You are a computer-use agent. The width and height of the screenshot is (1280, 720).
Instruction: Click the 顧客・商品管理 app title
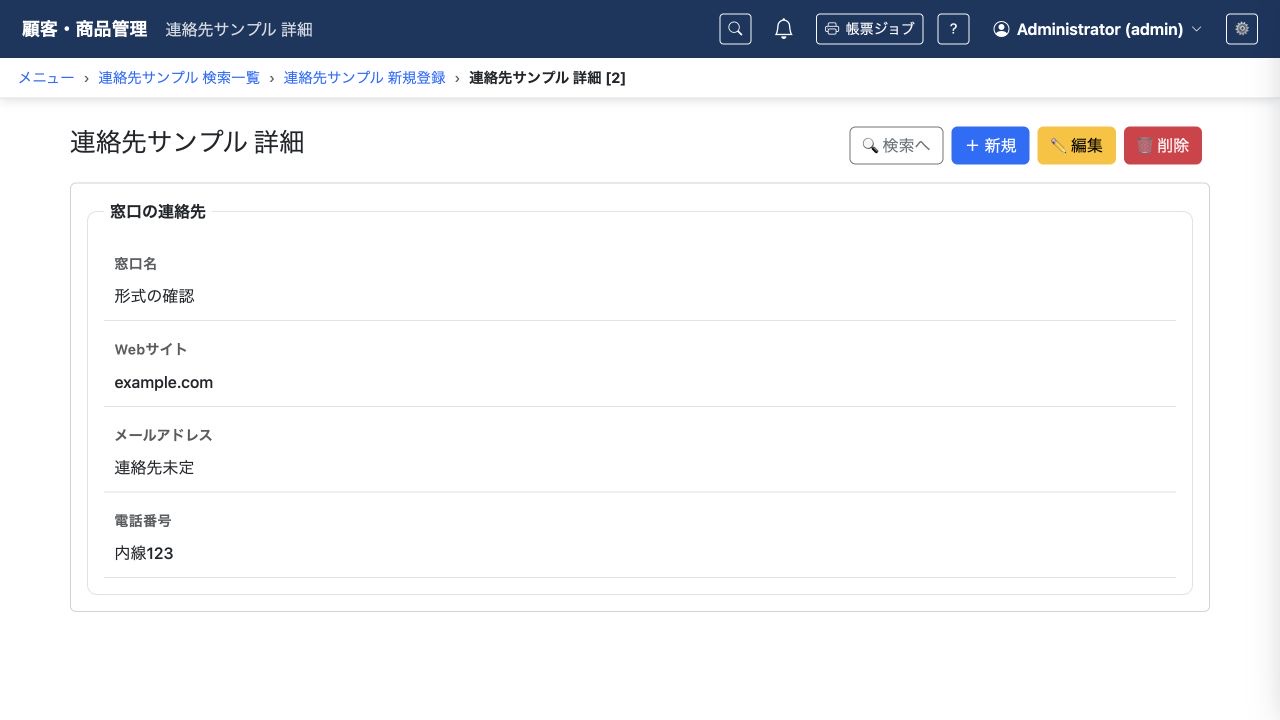[84, 29]
